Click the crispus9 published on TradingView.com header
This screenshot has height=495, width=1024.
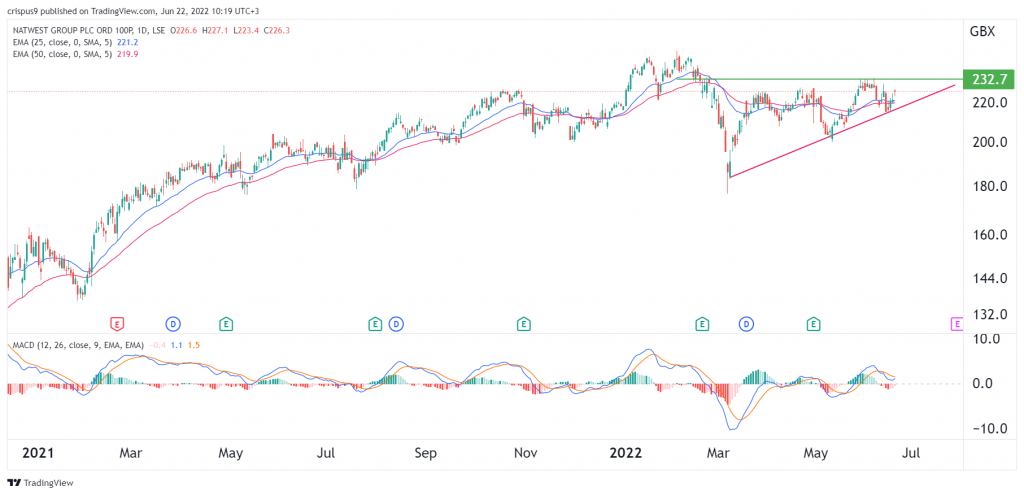click(x=131, y=10)
